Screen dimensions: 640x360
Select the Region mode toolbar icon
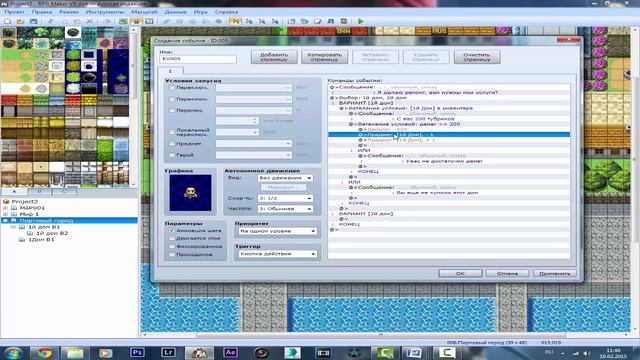tap(149, 21)
